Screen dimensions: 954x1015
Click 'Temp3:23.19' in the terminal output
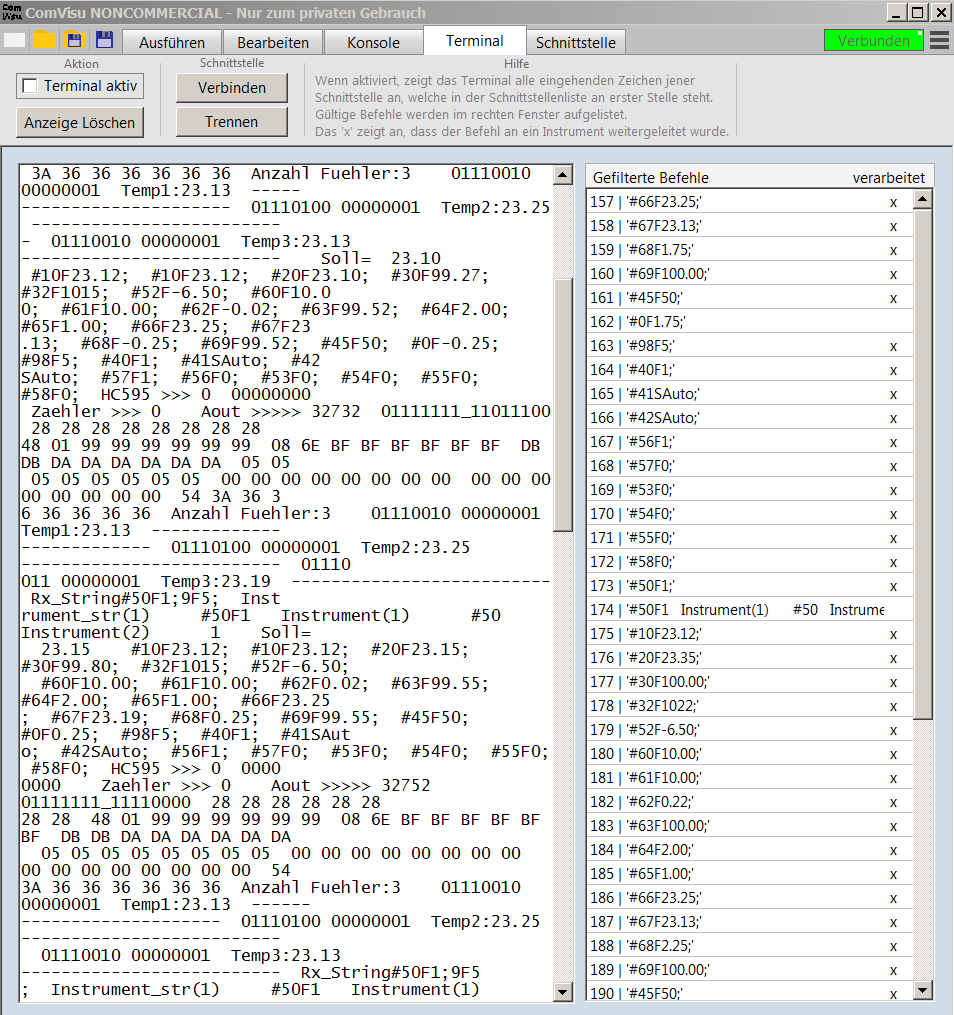[x=216, y=581]
